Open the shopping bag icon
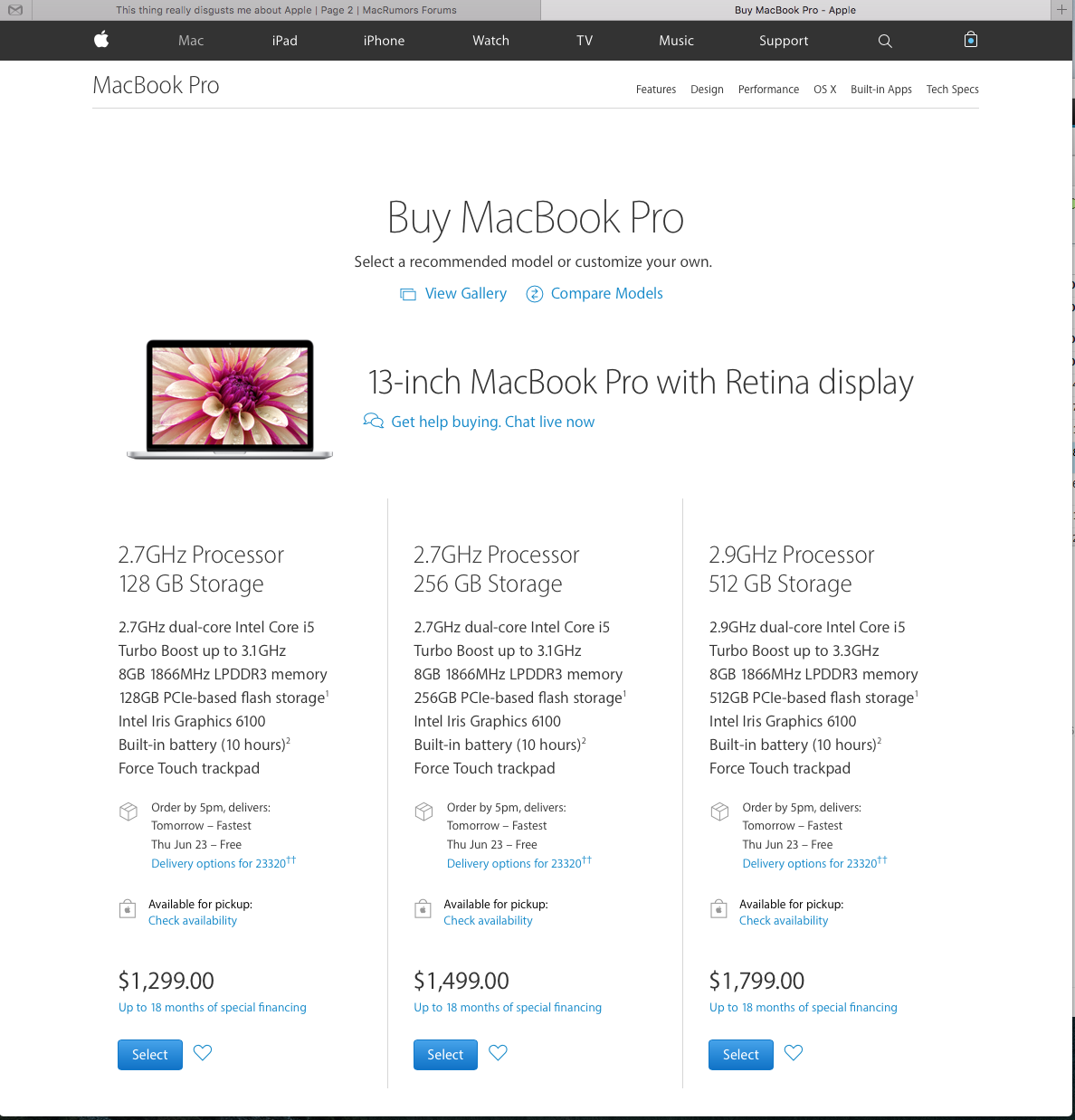This screenshot has width=1075, height=1120. [x=971, y=40]
